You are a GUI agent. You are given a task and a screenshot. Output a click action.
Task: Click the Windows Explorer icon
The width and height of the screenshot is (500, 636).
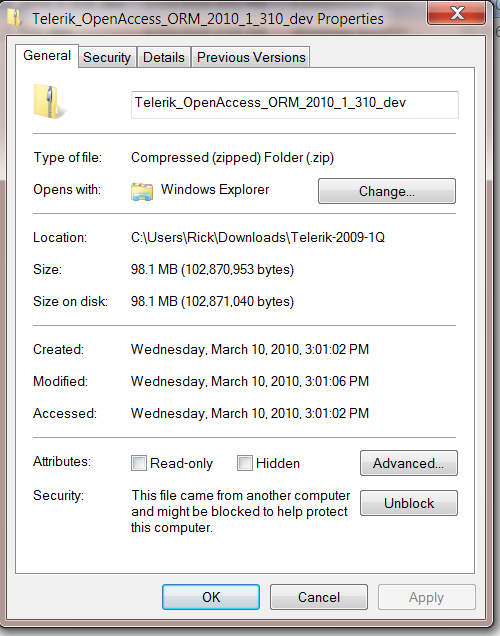142,191
